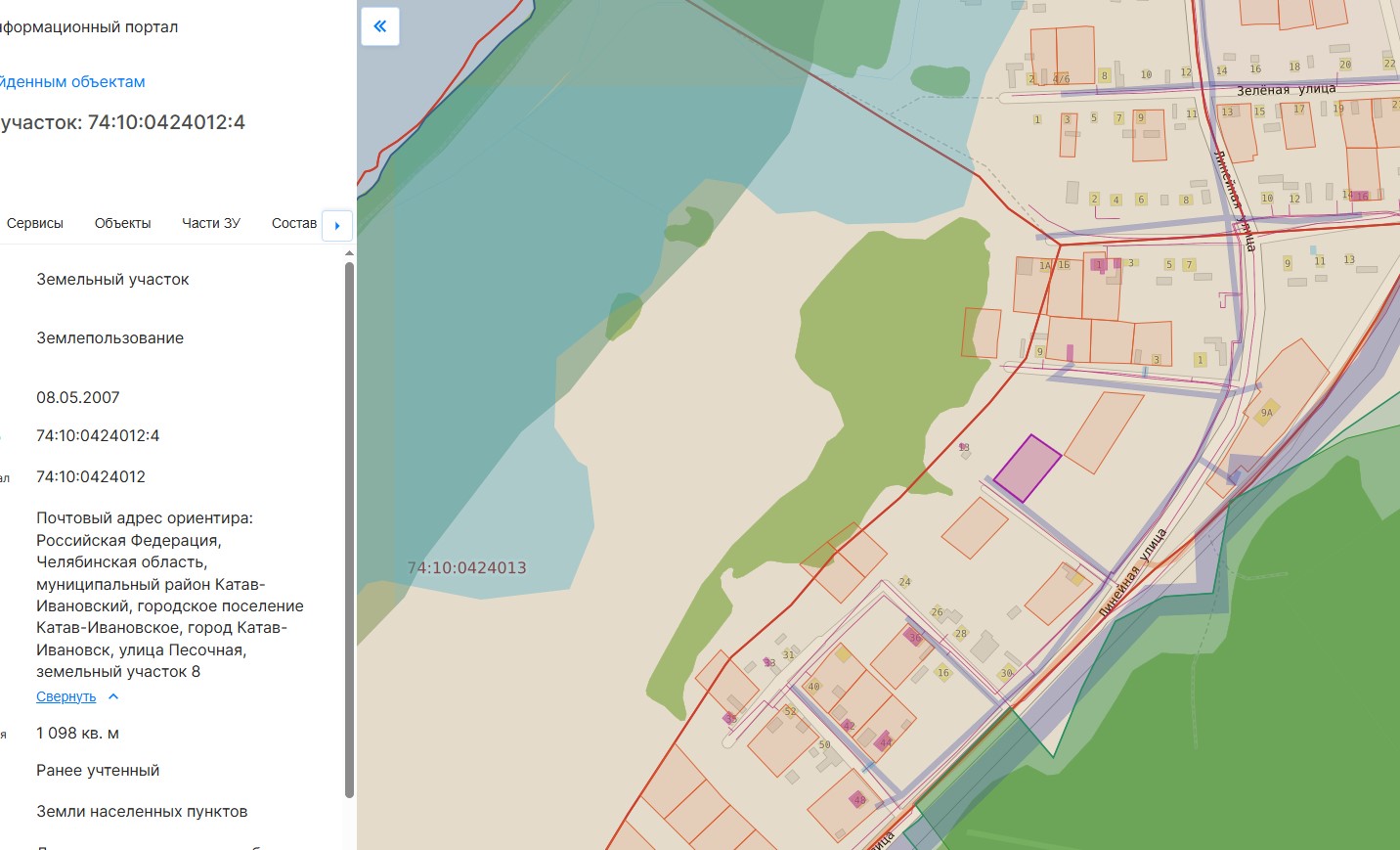Viewport: 1400px width, 850px height.
Task: Click the link back to found objects
Action: point(71,82)
